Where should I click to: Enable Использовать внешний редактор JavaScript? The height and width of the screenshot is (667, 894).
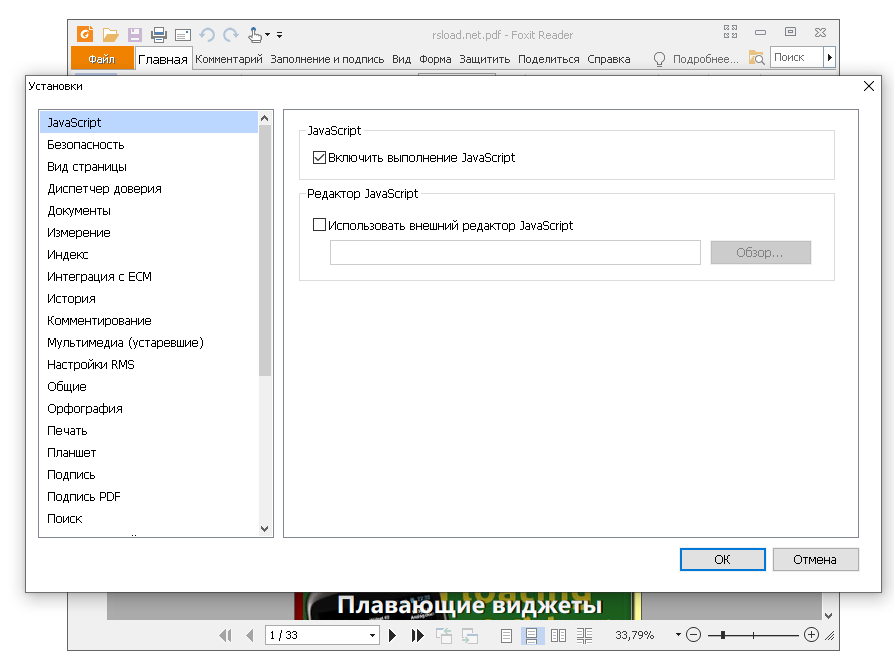point(319,225)
